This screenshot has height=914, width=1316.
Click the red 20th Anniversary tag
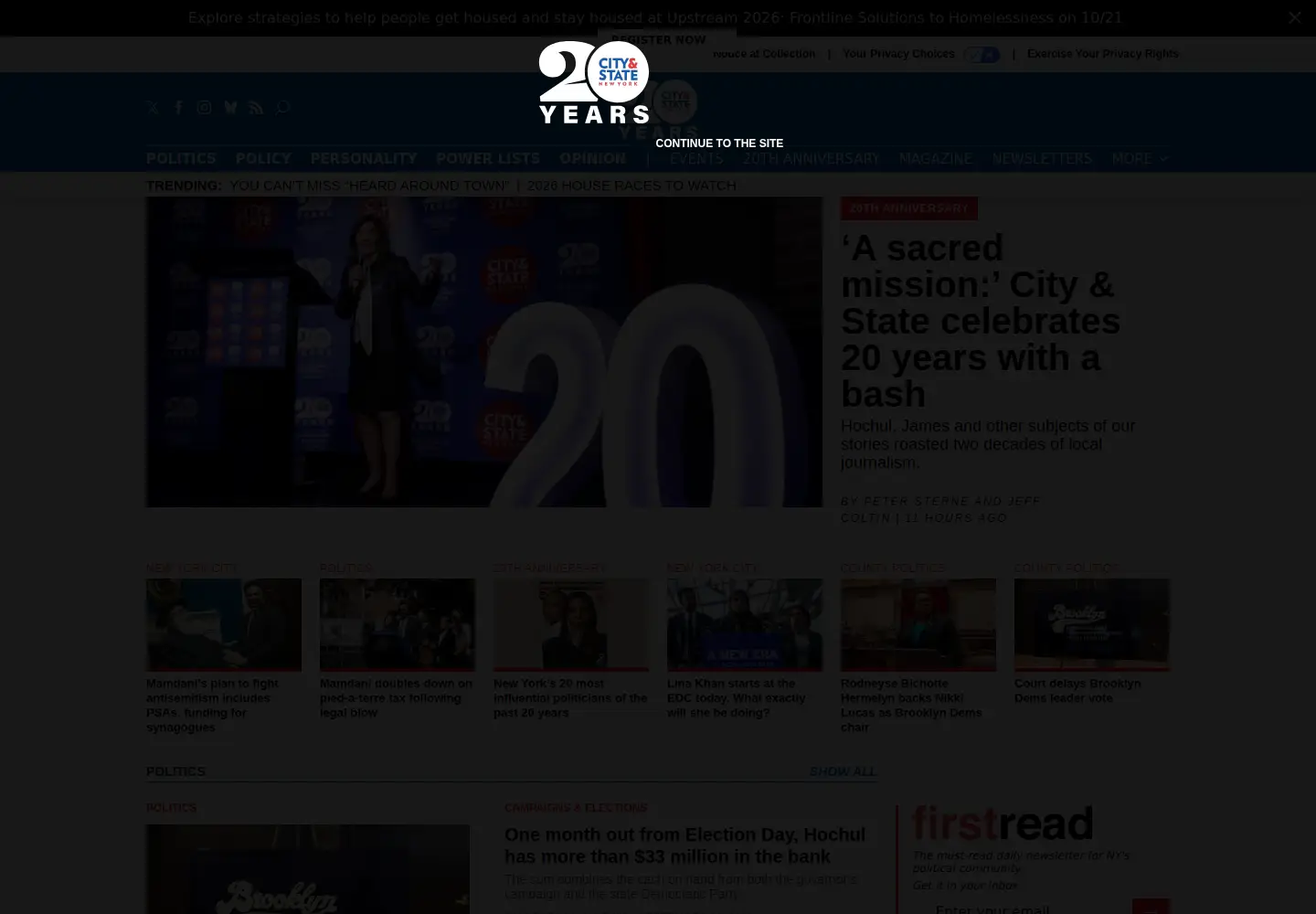pos(909,208)
